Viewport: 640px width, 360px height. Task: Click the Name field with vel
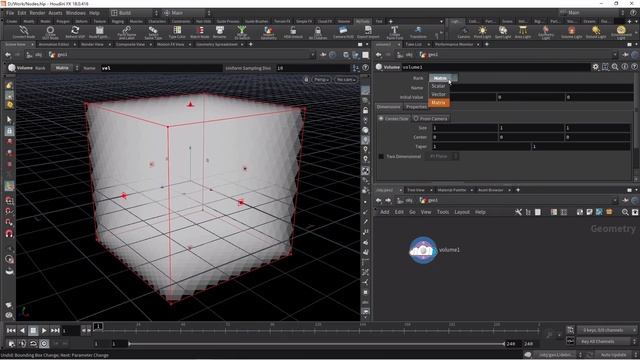(x=161, y=68)
